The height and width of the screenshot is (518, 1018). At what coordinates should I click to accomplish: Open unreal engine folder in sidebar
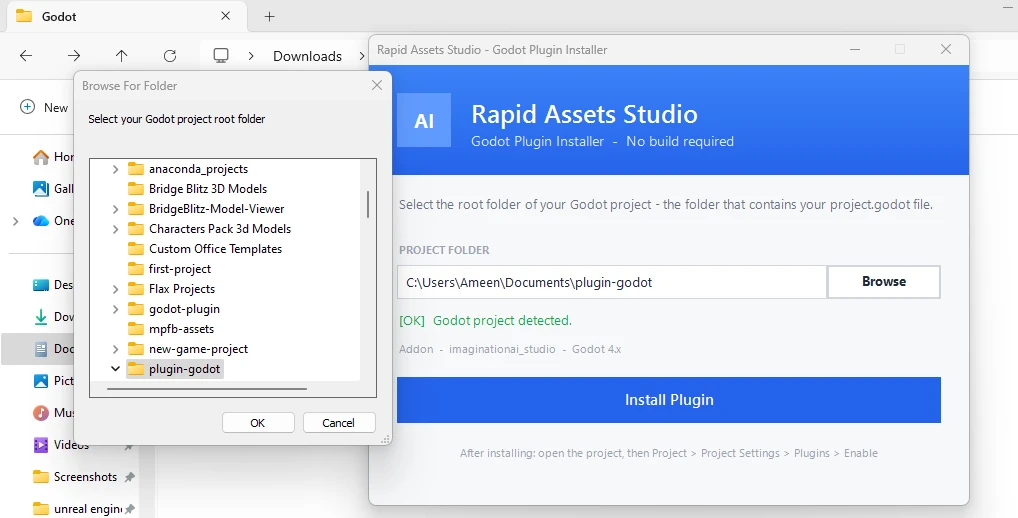[78, 509]
